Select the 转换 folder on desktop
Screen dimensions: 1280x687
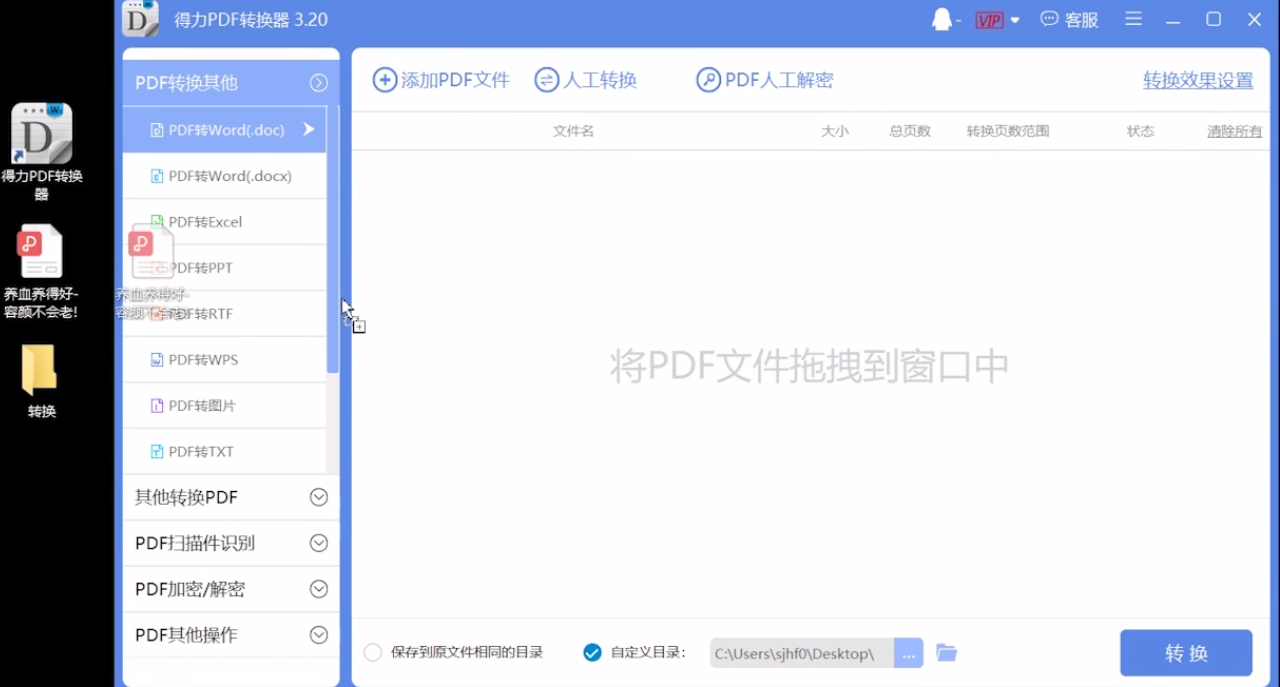coord(41,382)
